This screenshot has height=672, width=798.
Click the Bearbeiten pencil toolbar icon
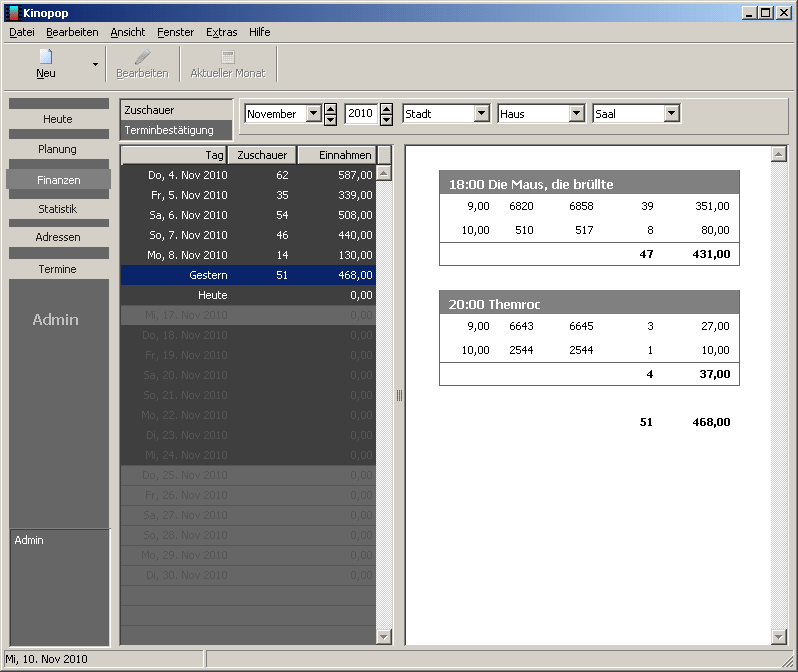click(x=142, y=57)
